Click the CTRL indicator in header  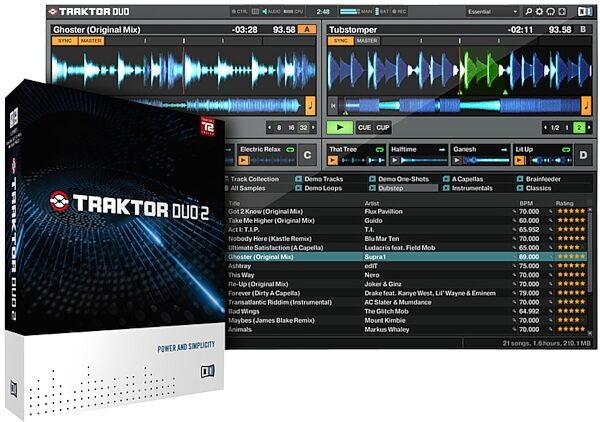pyautogui.click(x=240, y=11)
